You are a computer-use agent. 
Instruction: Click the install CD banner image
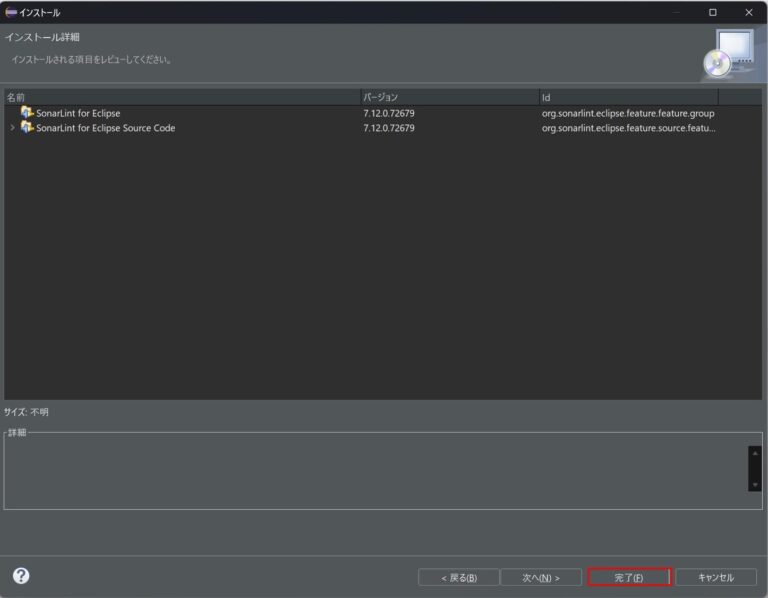(729, 54)
